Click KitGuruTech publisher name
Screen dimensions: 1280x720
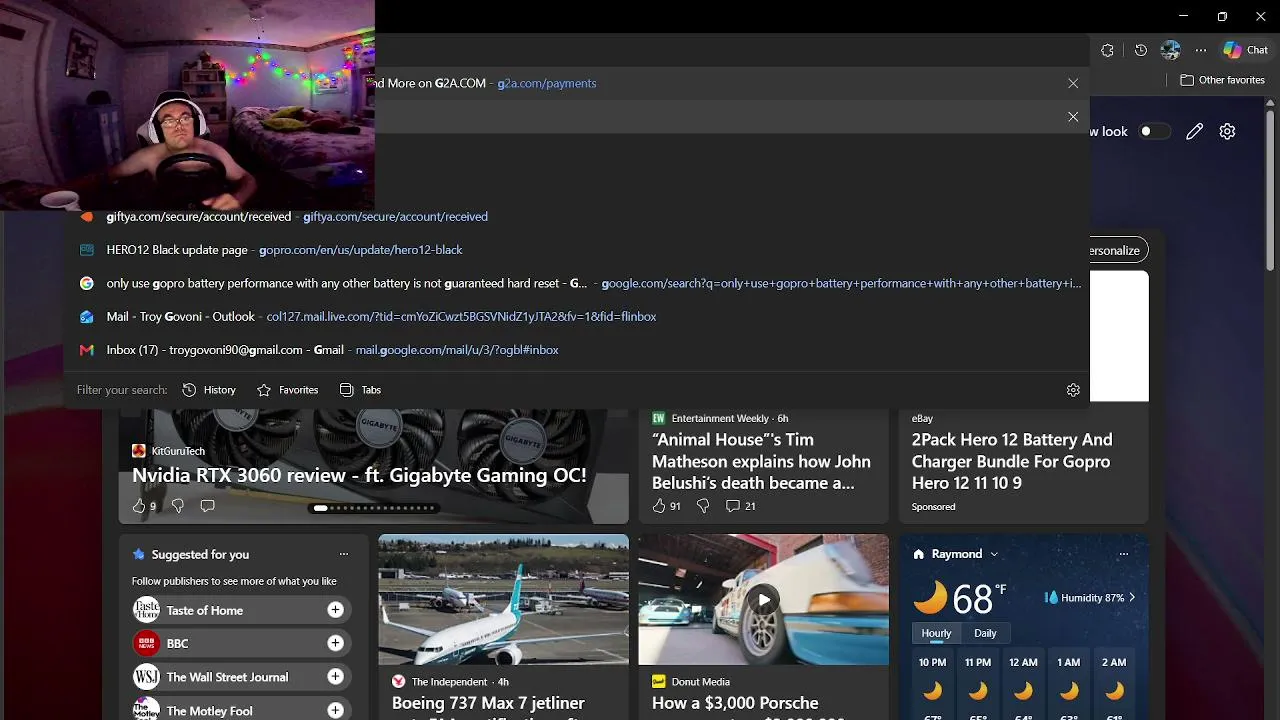[x=178, y=451]
